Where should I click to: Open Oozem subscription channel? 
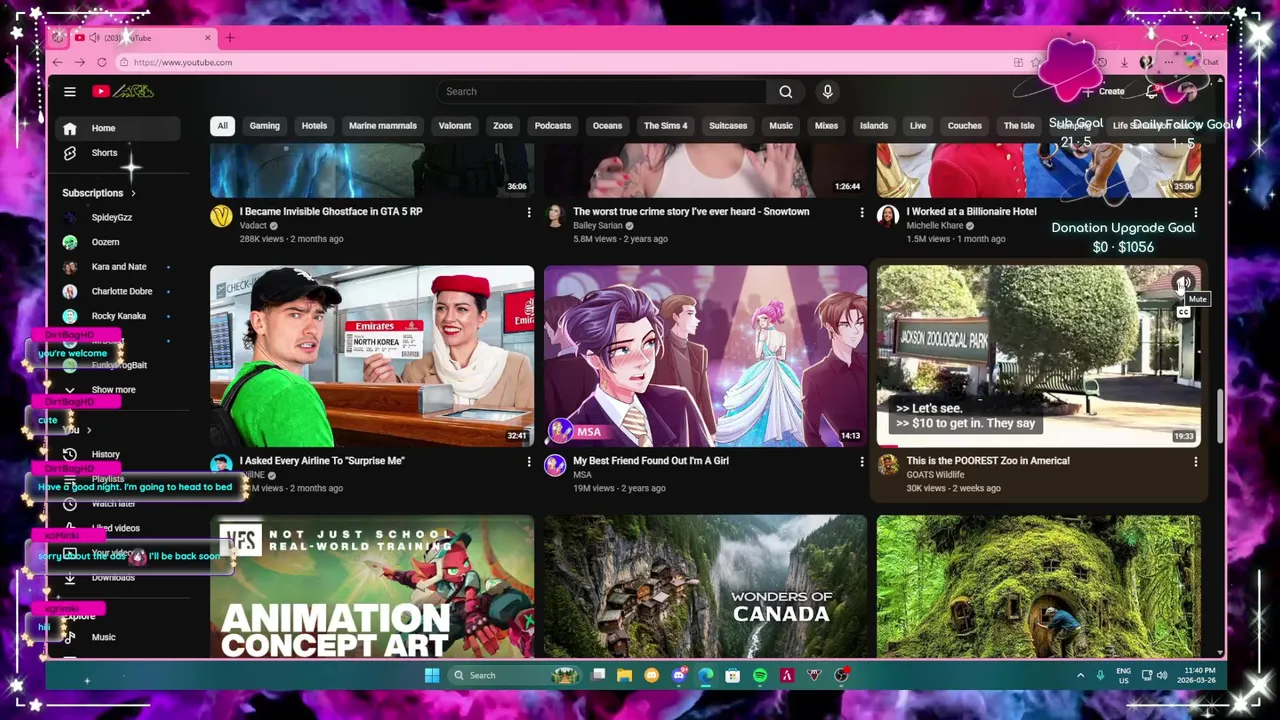[120, 242]
